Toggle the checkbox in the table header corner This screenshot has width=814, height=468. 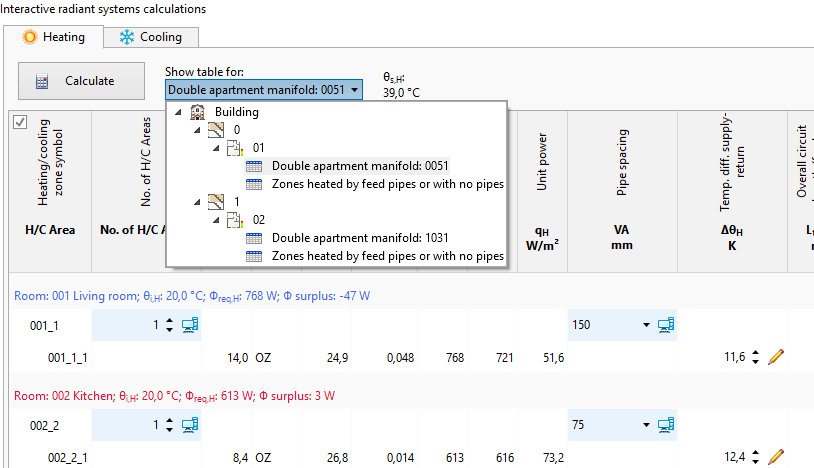tap(19, 122)
